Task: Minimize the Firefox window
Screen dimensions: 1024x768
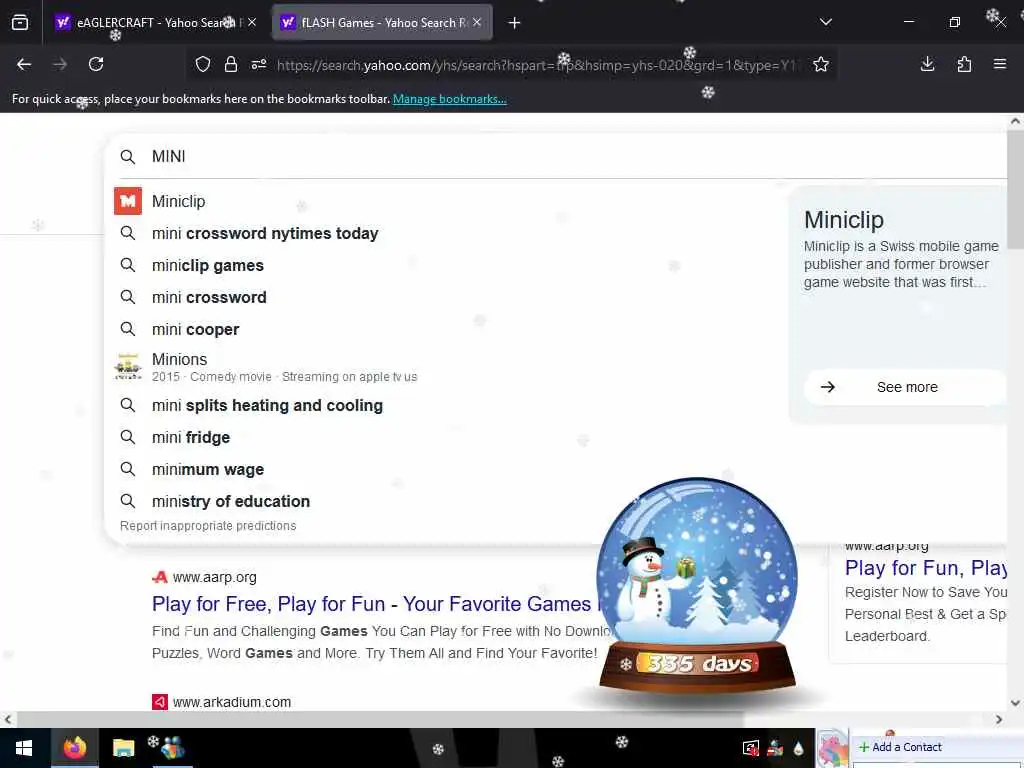Action: point(908,22)
